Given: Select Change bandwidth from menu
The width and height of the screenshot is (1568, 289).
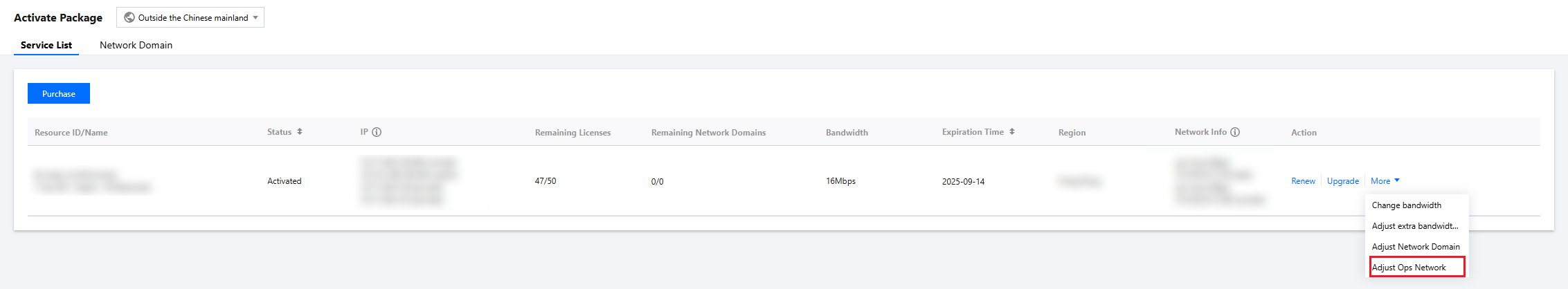Looking at the screenshot, I should [1407, 205].
